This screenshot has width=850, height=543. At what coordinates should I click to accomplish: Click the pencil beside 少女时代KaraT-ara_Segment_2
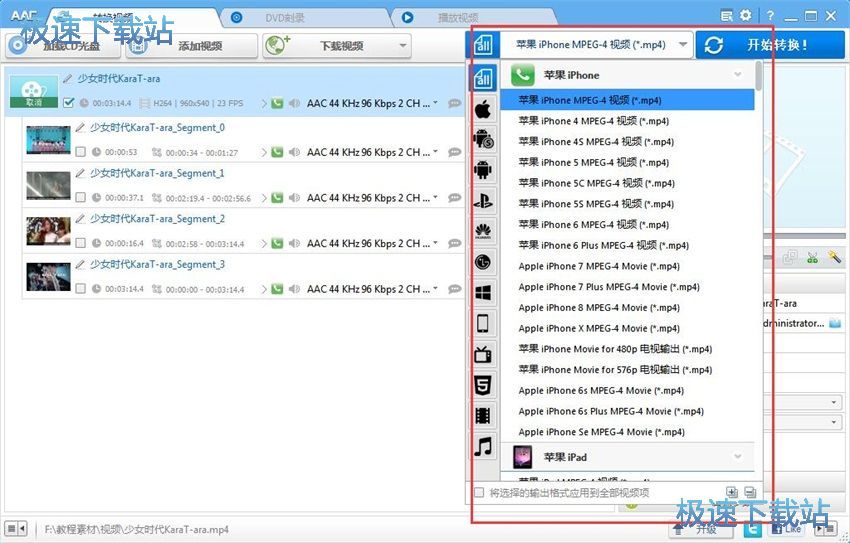coord(80,218)
